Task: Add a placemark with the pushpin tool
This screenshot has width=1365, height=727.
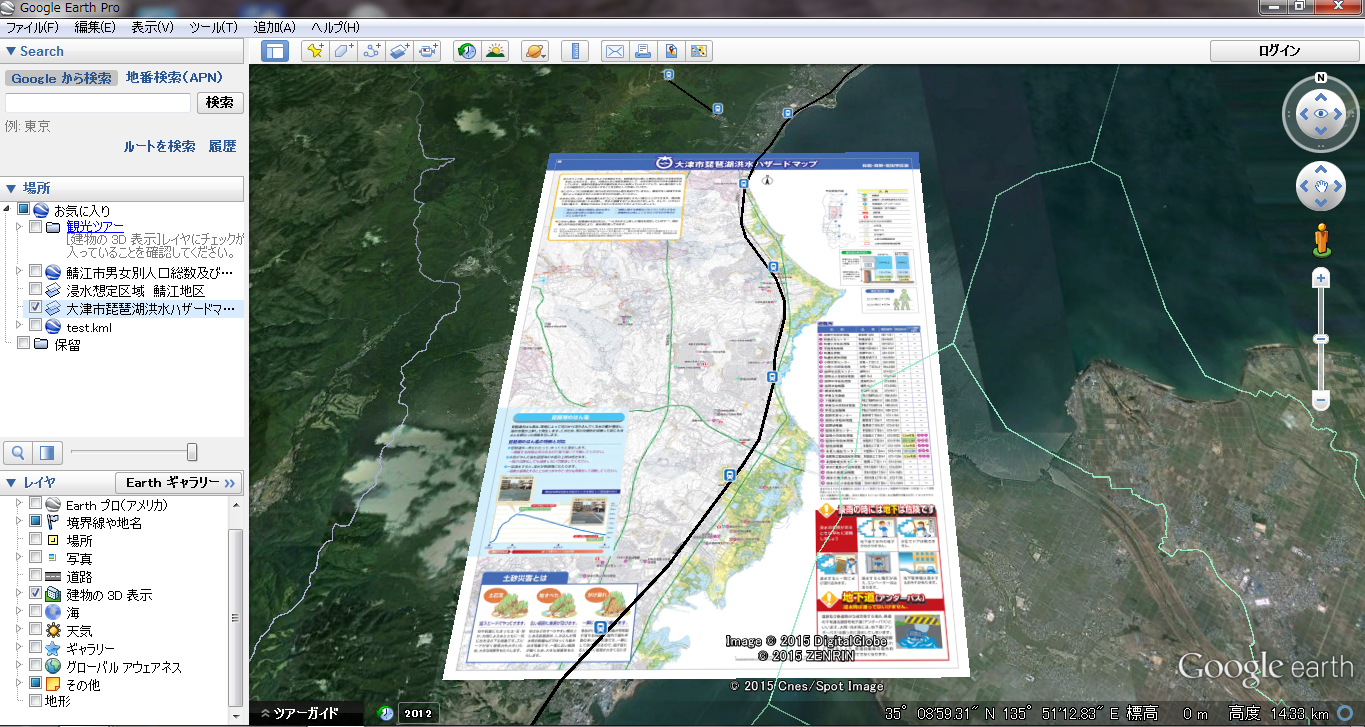Action: [x=316, y=51]
